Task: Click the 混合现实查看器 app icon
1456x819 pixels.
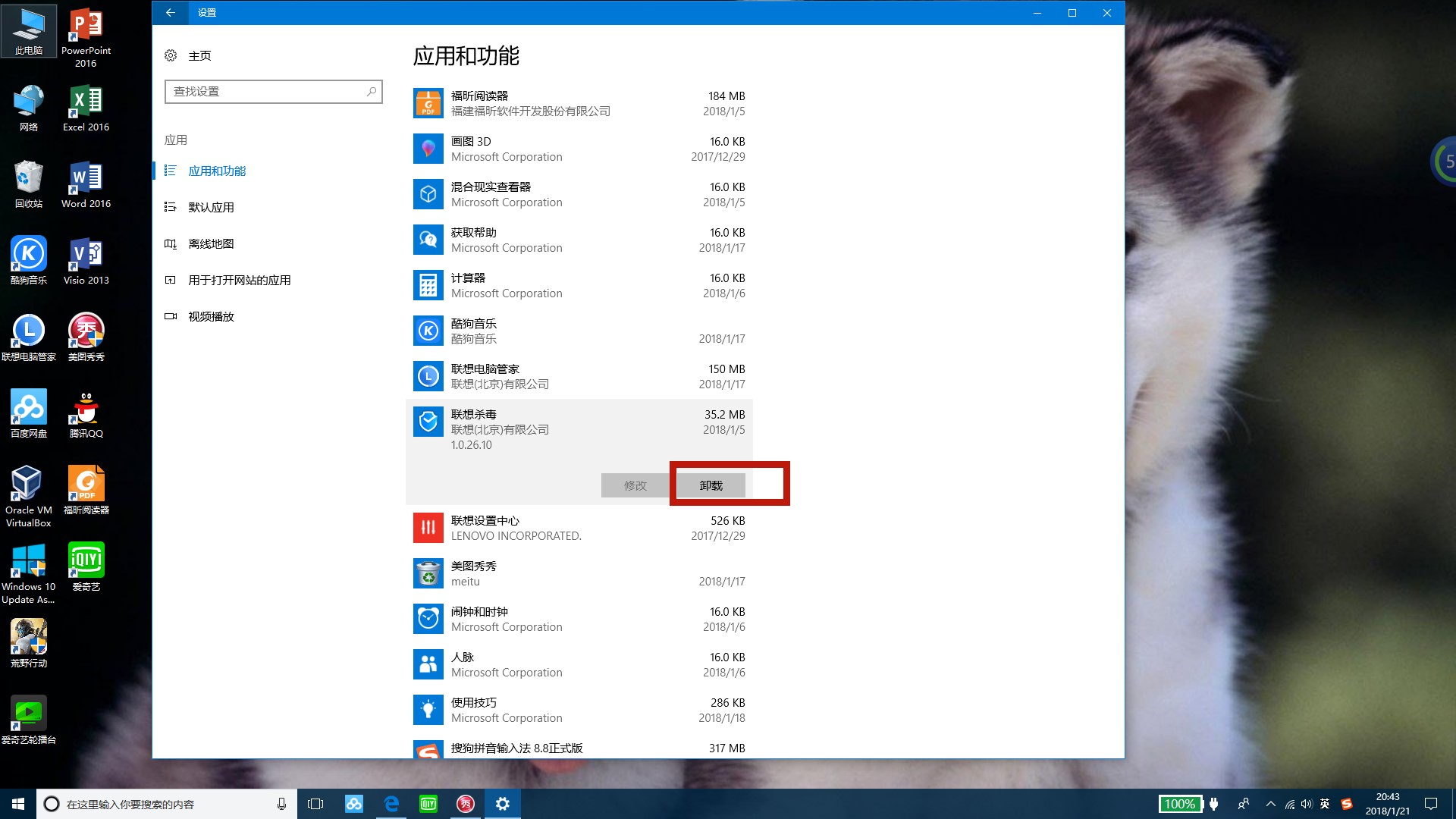Action: [428, 194]
